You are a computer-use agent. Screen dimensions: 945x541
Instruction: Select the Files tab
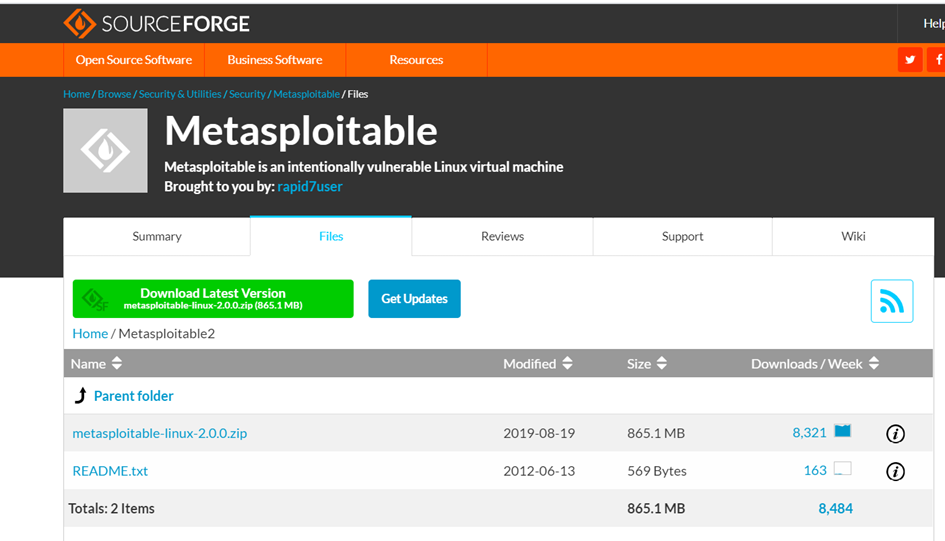[x=331, y=236]
